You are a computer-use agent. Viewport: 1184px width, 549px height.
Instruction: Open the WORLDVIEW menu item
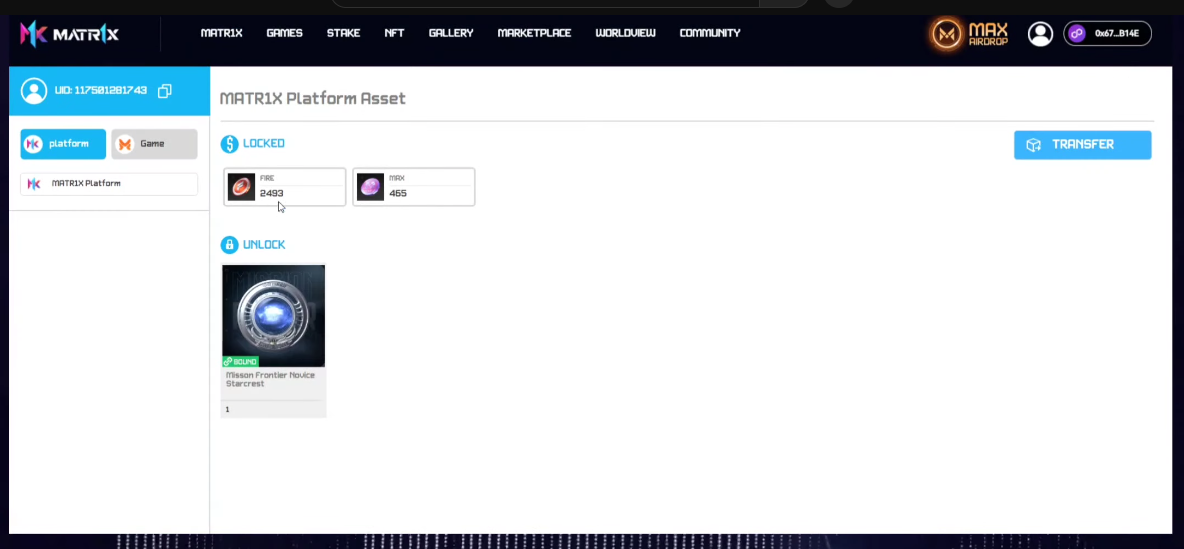(625, 33)
